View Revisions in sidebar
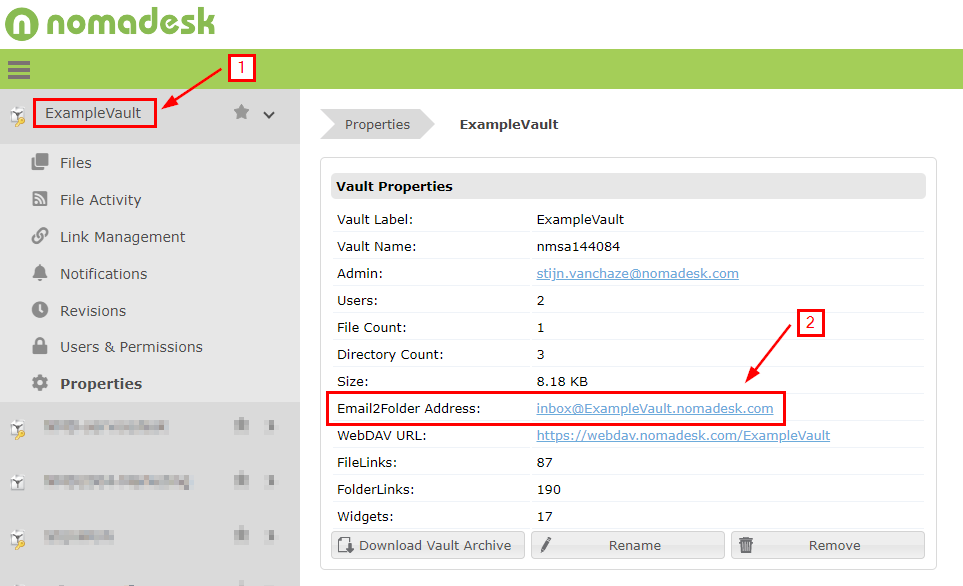The height and width of the screenshot is (586, 963). [x=93, y=311]
